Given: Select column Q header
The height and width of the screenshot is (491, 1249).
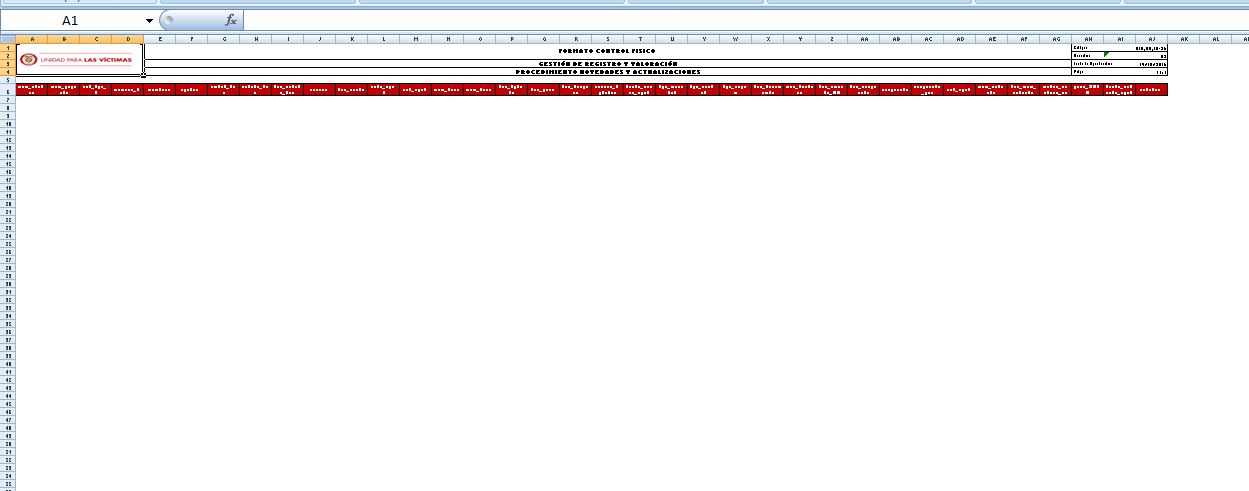Looking at the screenshot, I should point(544,39).
